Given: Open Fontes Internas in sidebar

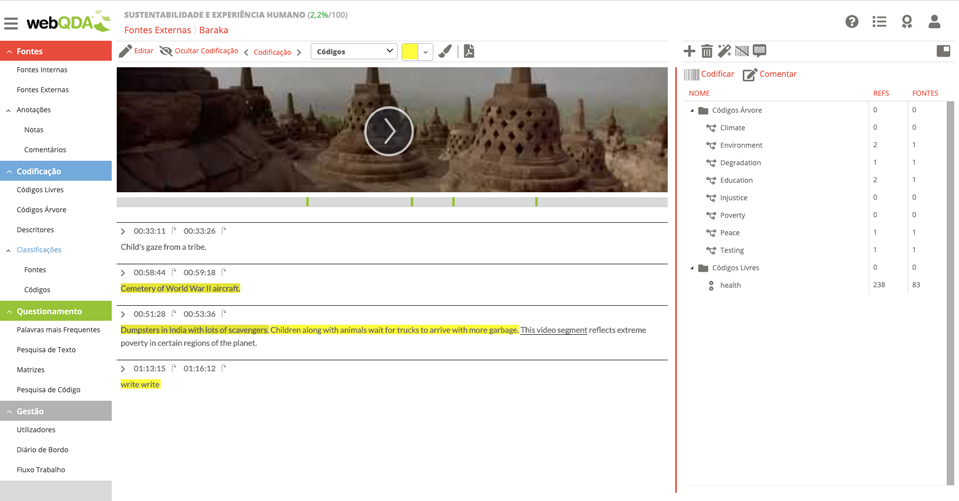Looking at the screenshot, I should [42, 70].
